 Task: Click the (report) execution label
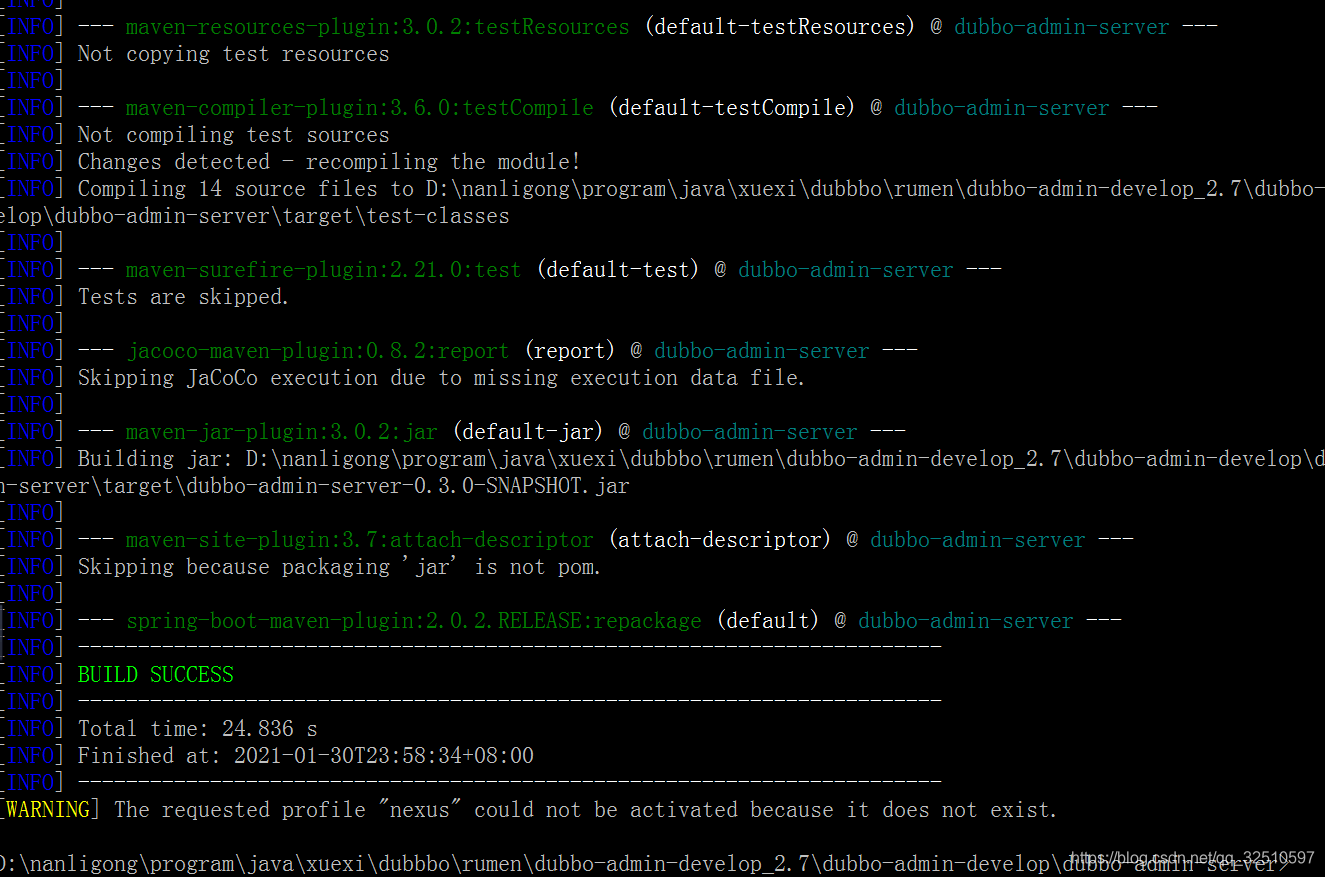(x=569, y=351)
